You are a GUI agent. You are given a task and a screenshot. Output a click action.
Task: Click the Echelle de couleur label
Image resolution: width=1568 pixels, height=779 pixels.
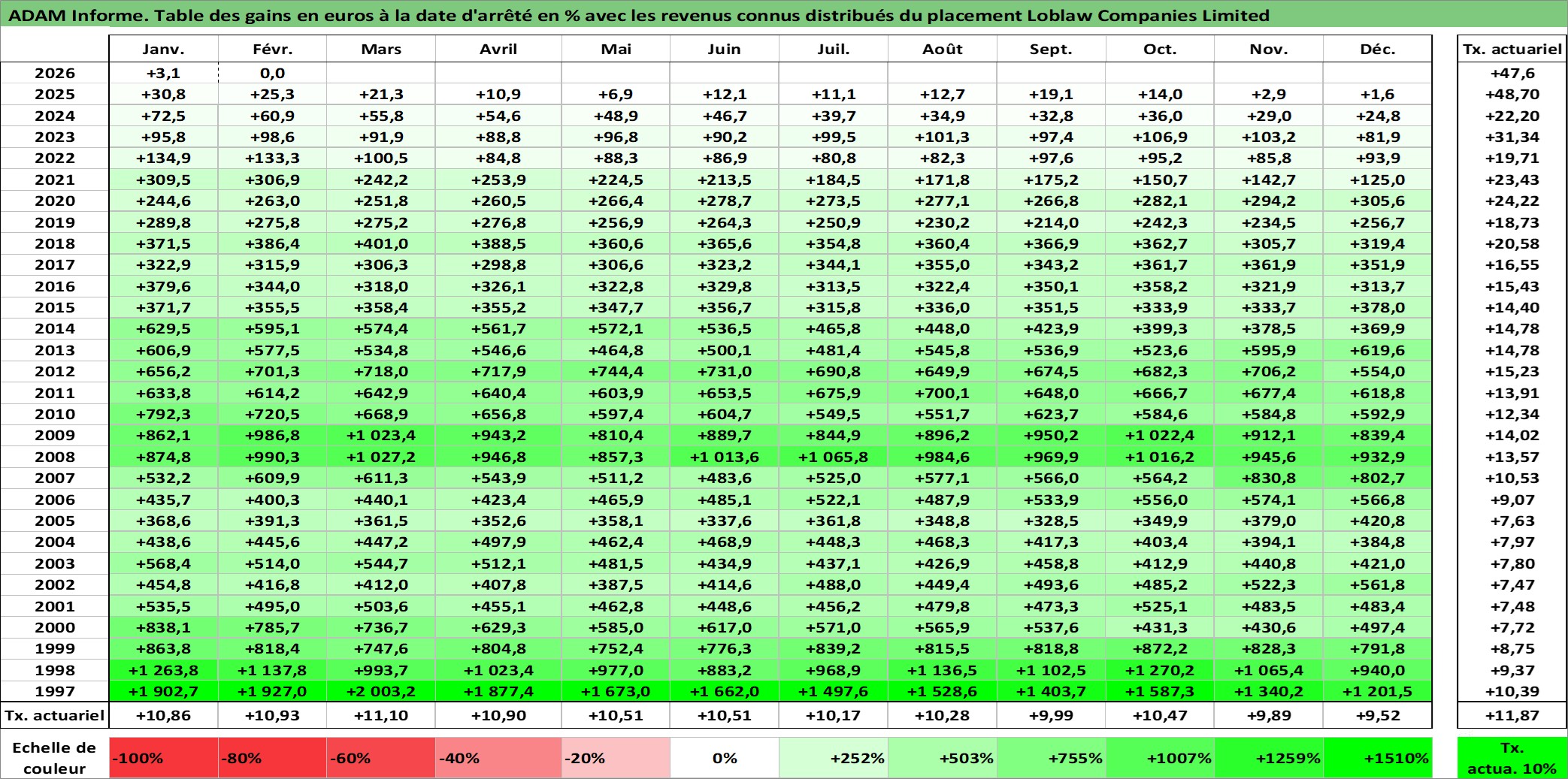pos(54,758)
